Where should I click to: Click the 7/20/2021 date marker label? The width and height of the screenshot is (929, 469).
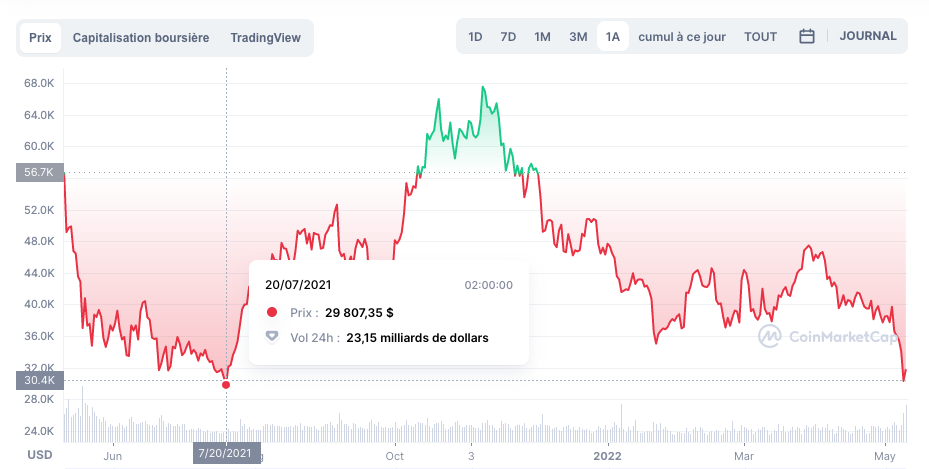(x=226, y=455)
